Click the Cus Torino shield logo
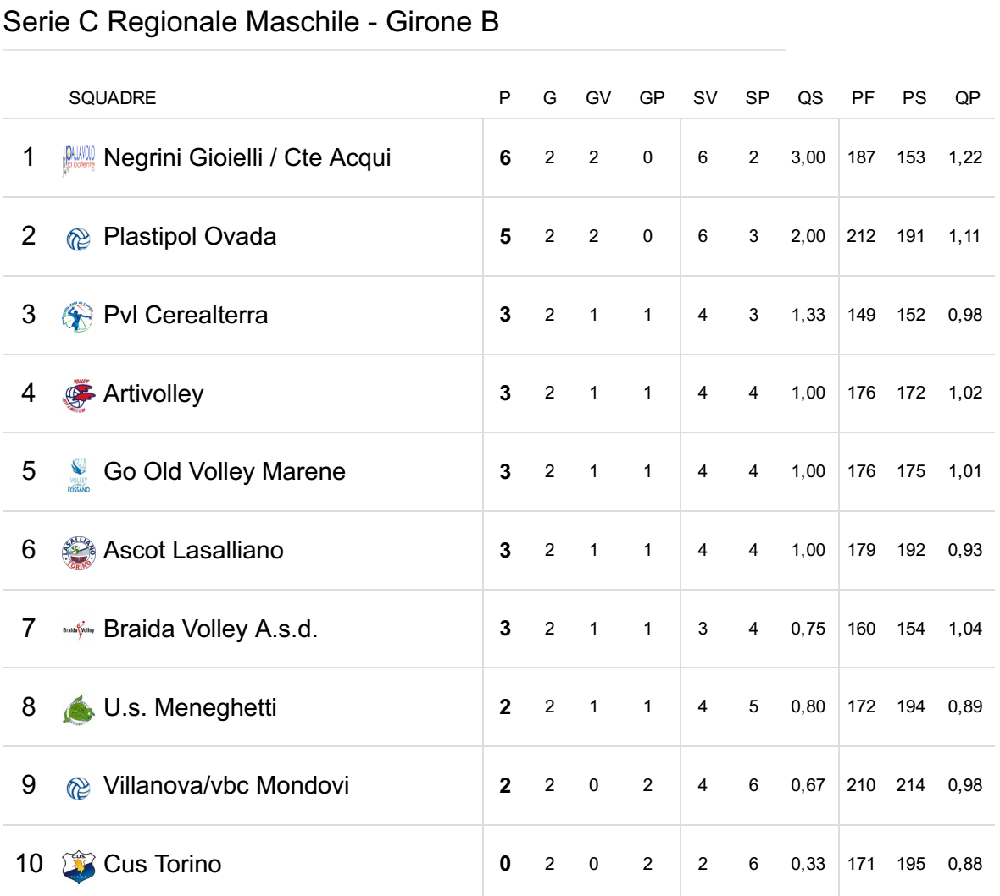Viewport: 1000px width, 896px height. coord(79,866)
